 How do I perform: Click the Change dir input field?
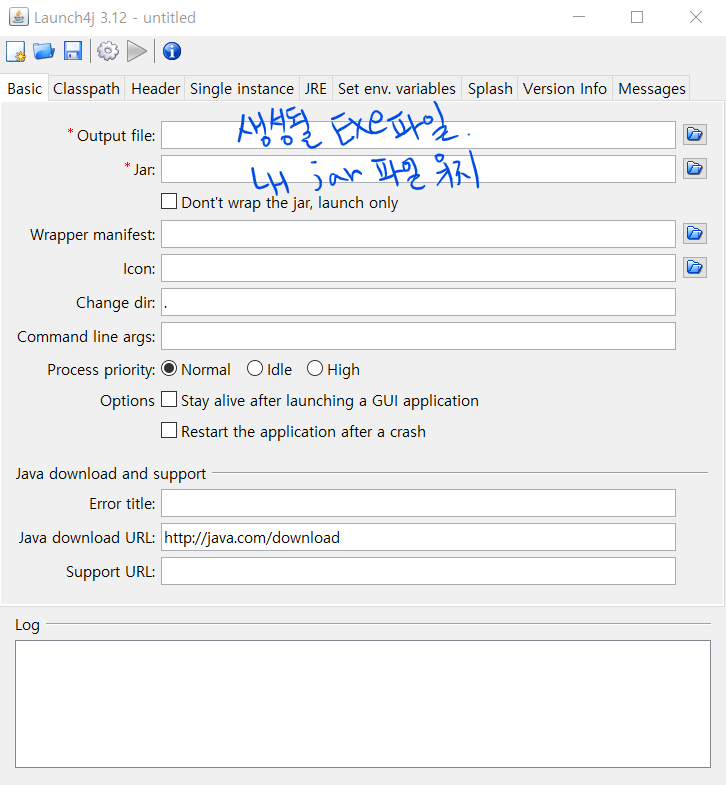pyautogui.click(x=418, y=302)
